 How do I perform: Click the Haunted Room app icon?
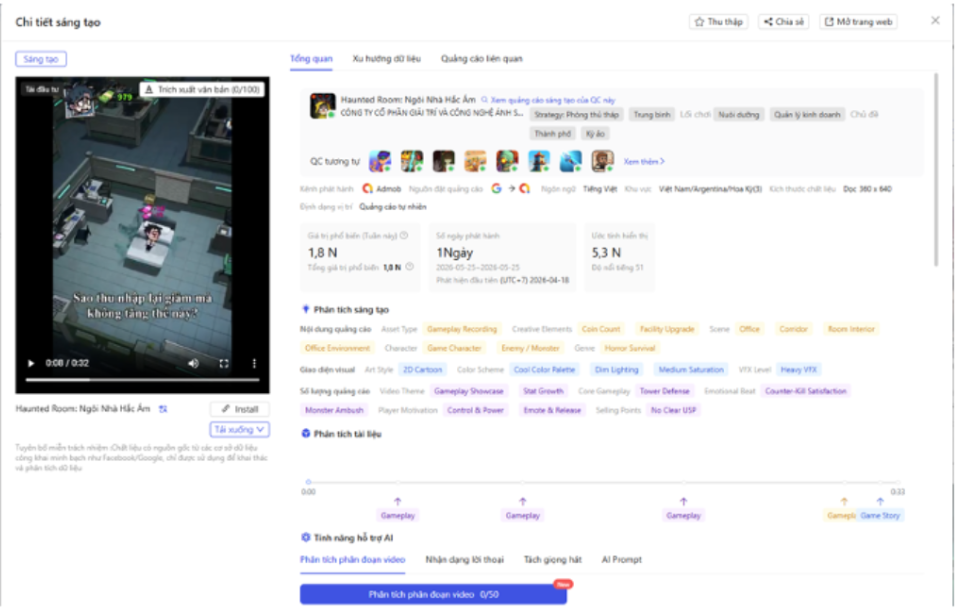point(322,106)
